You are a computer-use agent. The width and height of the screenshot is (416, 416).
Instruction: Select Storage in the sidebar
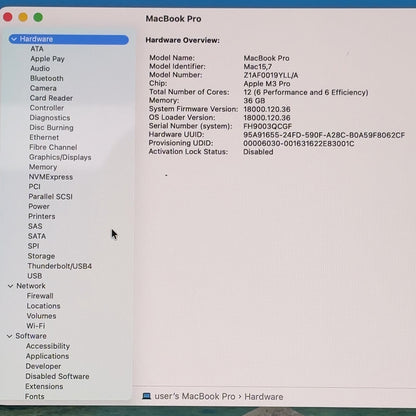pyautogui.click(x=41, y=256)
